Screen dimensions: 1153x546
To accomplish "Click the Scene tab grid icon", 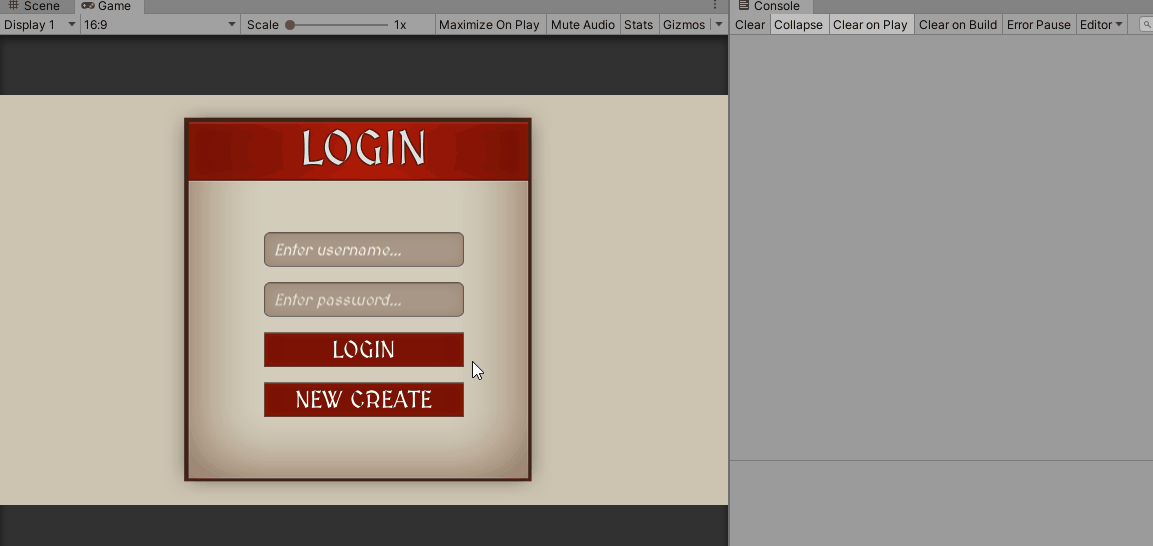I will tap(13, 6).
